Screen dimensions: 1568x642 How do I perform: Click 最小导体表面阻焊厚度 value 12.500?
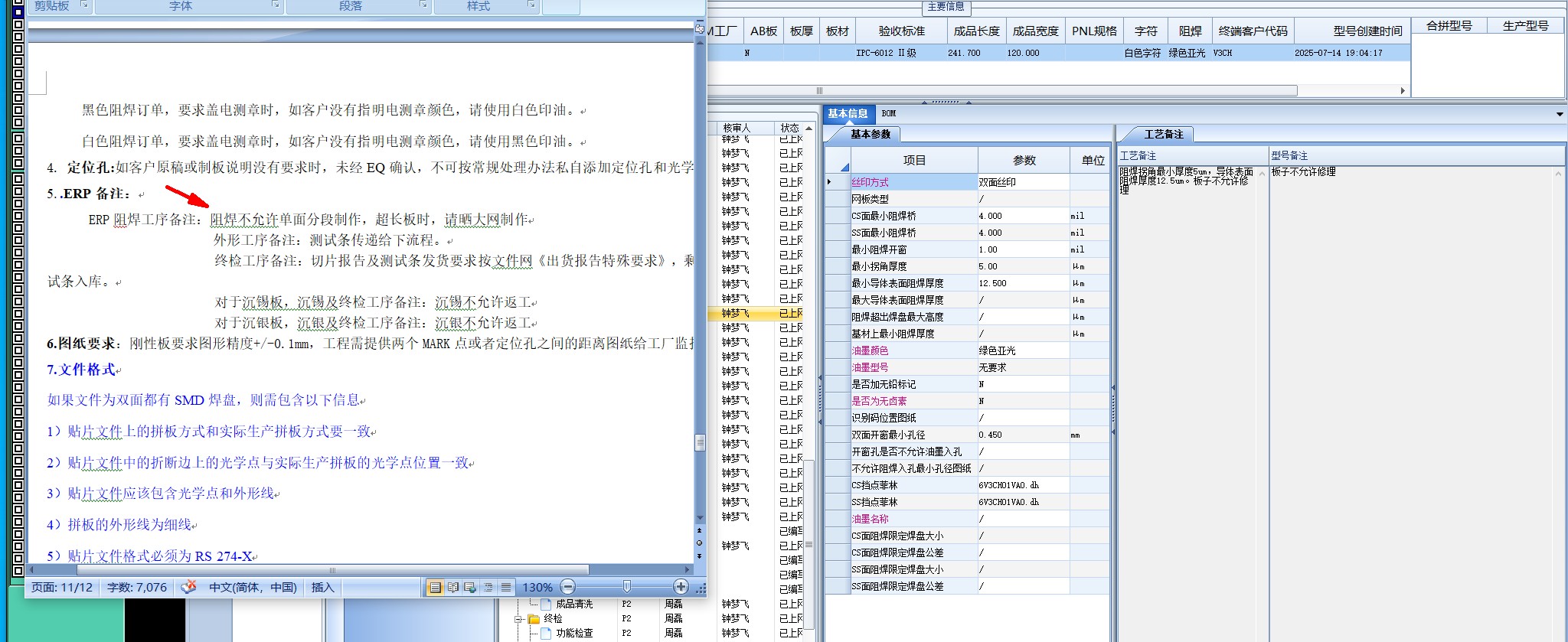click(1023, 283)
